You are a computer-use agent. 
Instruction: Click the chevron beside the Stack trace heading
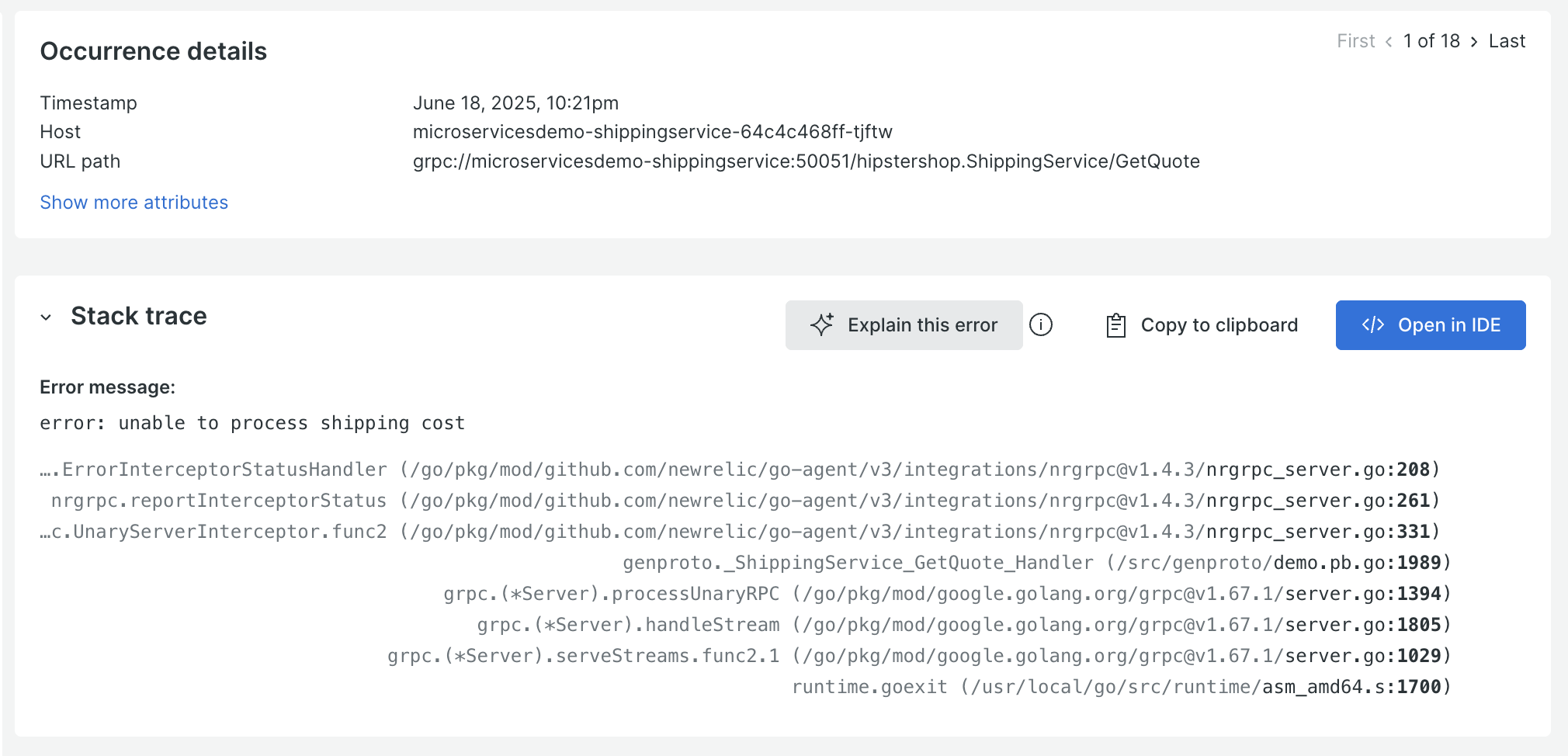45,317
